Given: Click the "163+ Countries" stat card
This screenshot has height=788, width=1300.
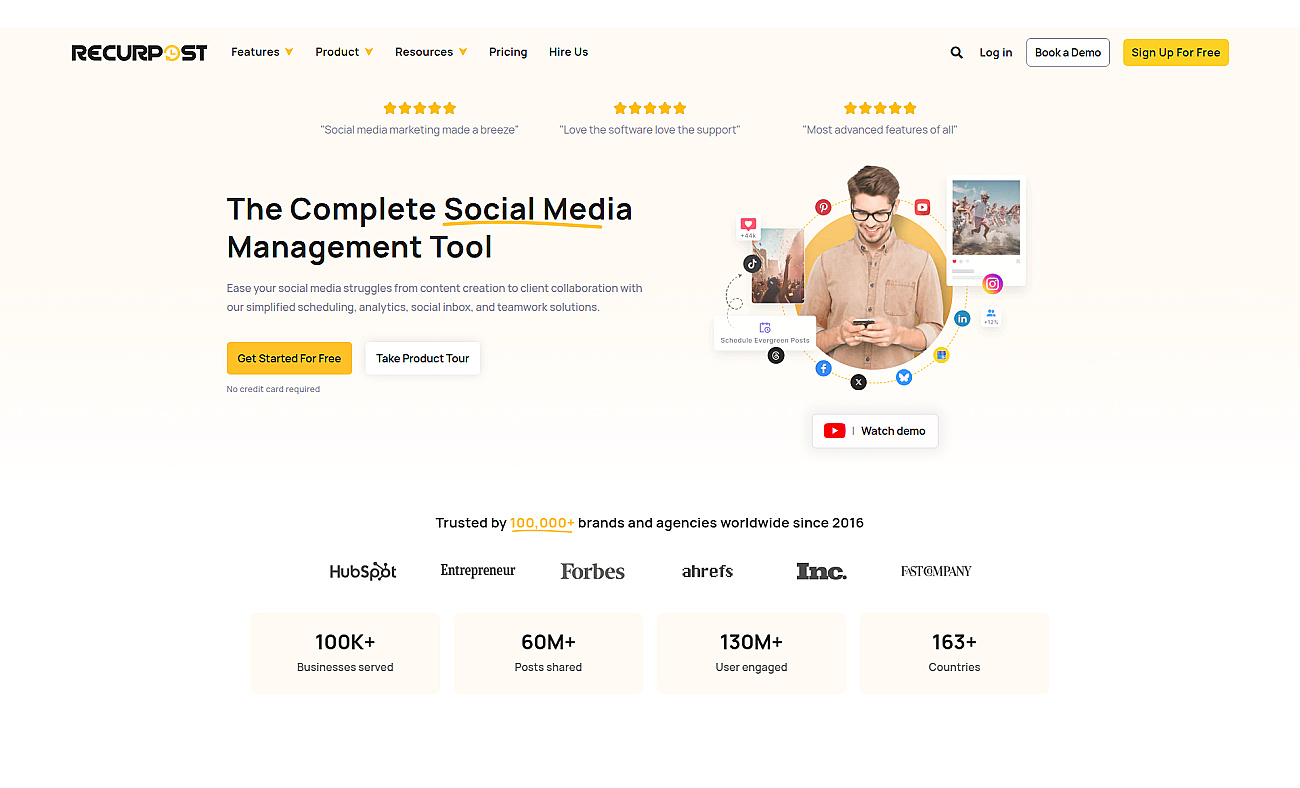Looking at the screenshot, I should pyautogui.click(x=954, y=653).
